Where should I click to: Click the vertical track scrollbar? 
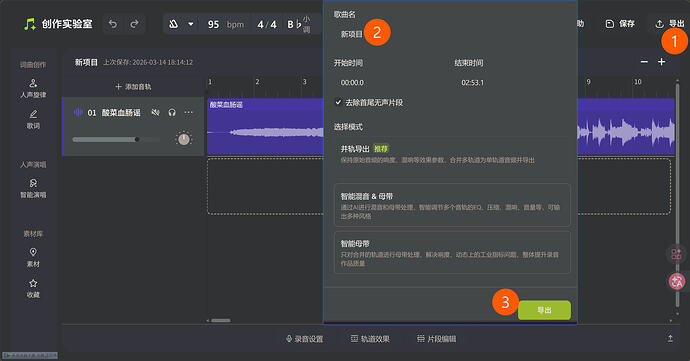(677, 194)
